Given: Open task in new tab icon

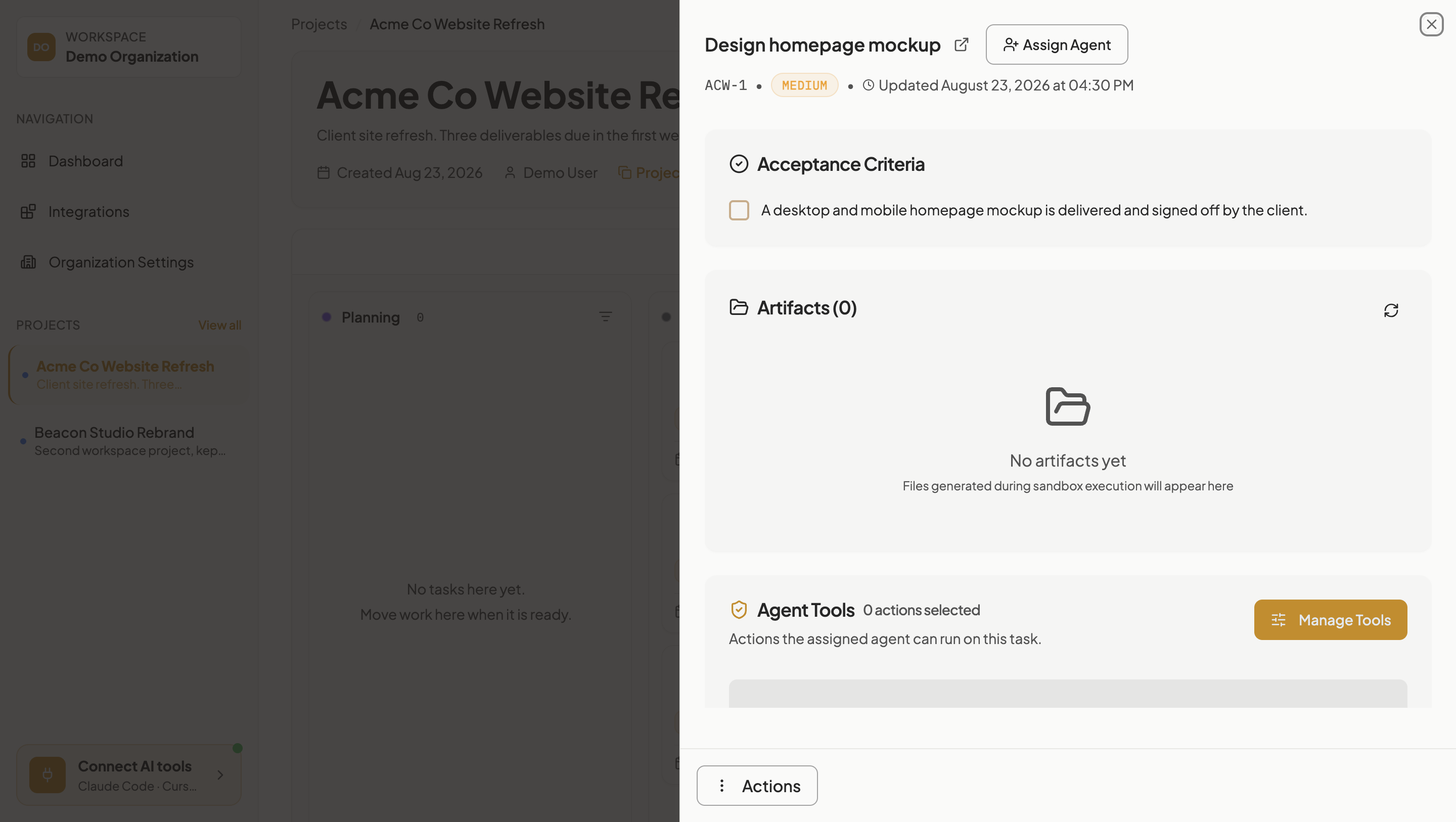Looking at the screenshot, I should (961, 44).
